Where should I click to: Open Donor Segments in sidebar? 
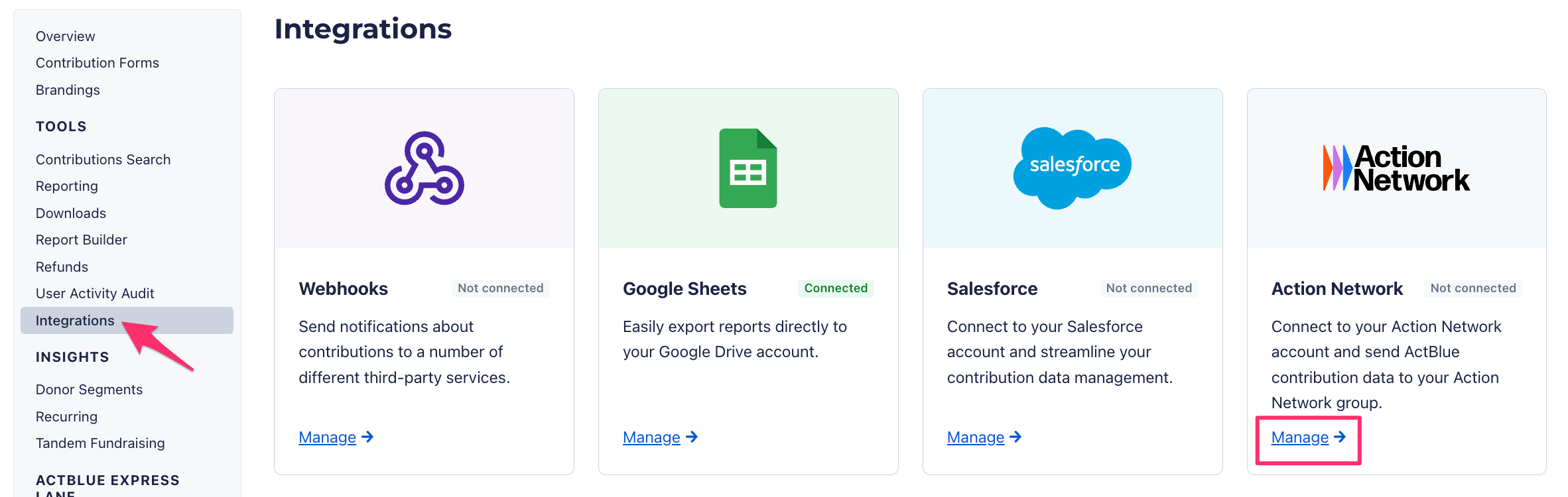tap(90, 390)
